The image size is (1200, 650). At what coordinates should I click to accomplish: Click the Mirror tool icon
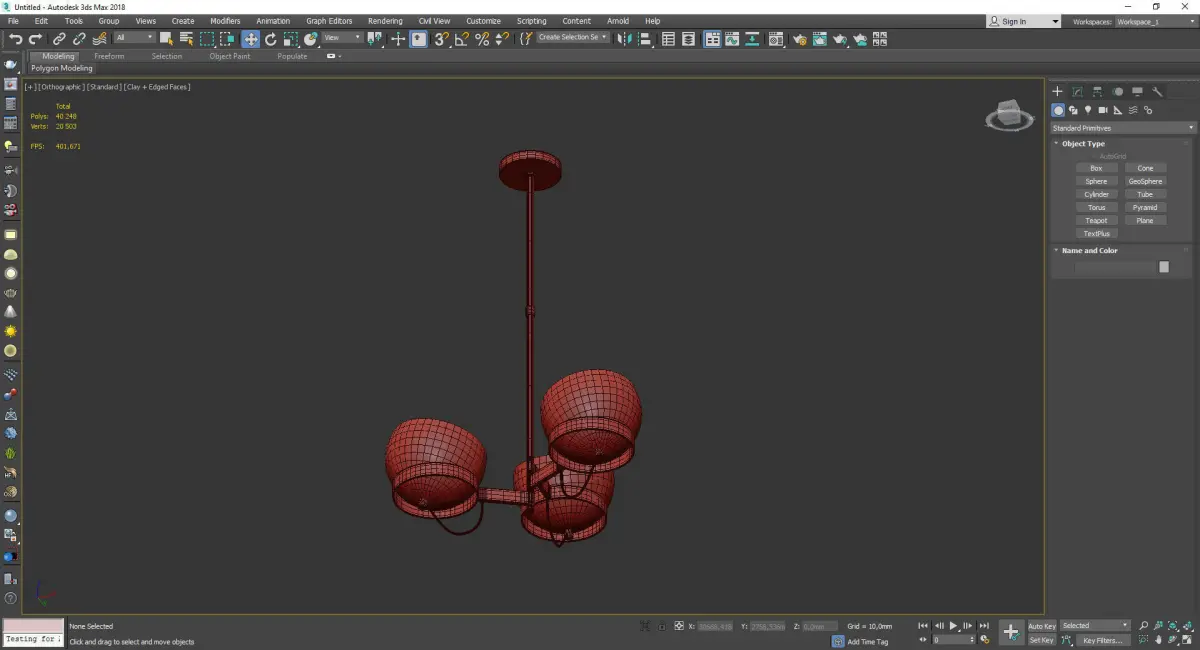[x=625, y=39]
